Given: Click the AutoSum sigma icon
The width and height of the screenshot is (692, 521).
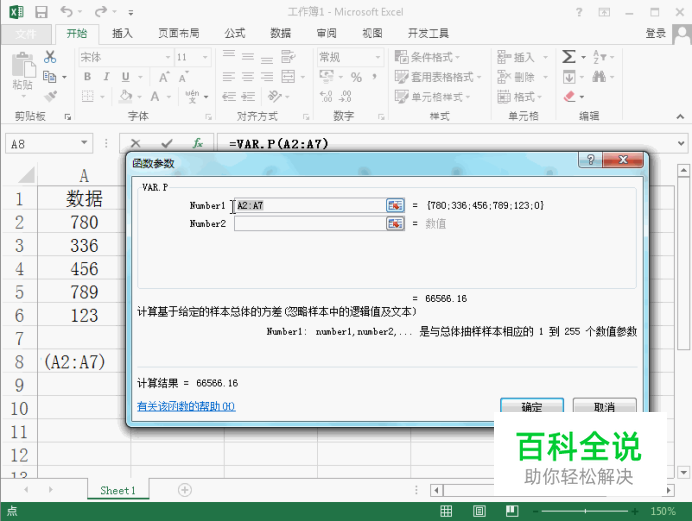Looking at the screenshot, I should pos(569,56).
